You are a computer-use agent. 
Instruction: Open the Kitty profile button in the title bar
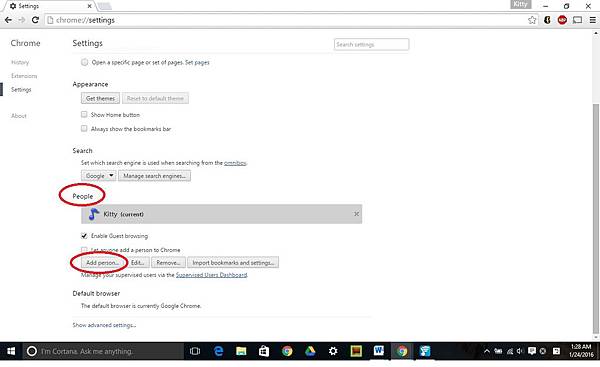(520, 4)
